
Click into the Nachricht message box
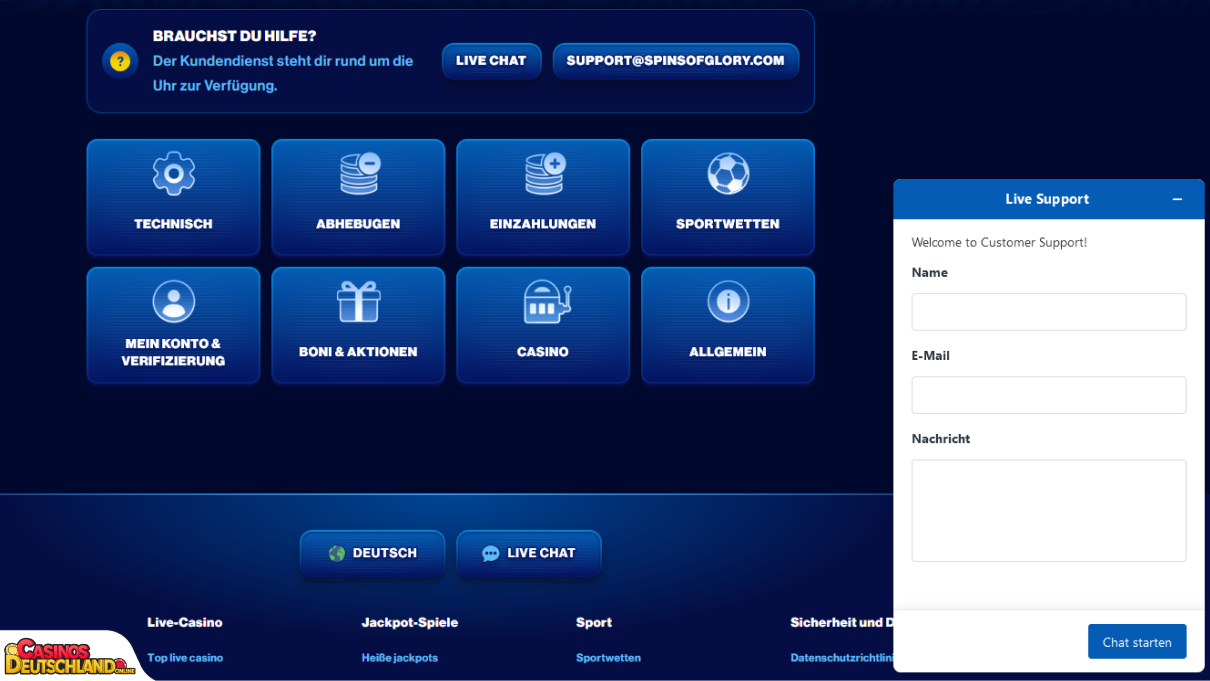(1049, 511)
